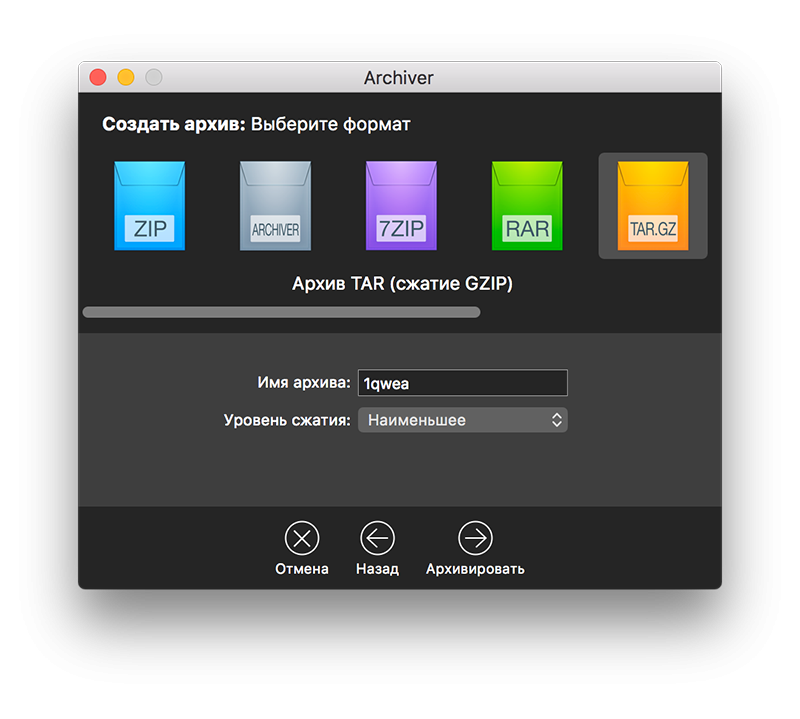Screen dimensions: 800x719
Task: Choose the gray ARCHIVER format icon
Action: coord(276,206)
